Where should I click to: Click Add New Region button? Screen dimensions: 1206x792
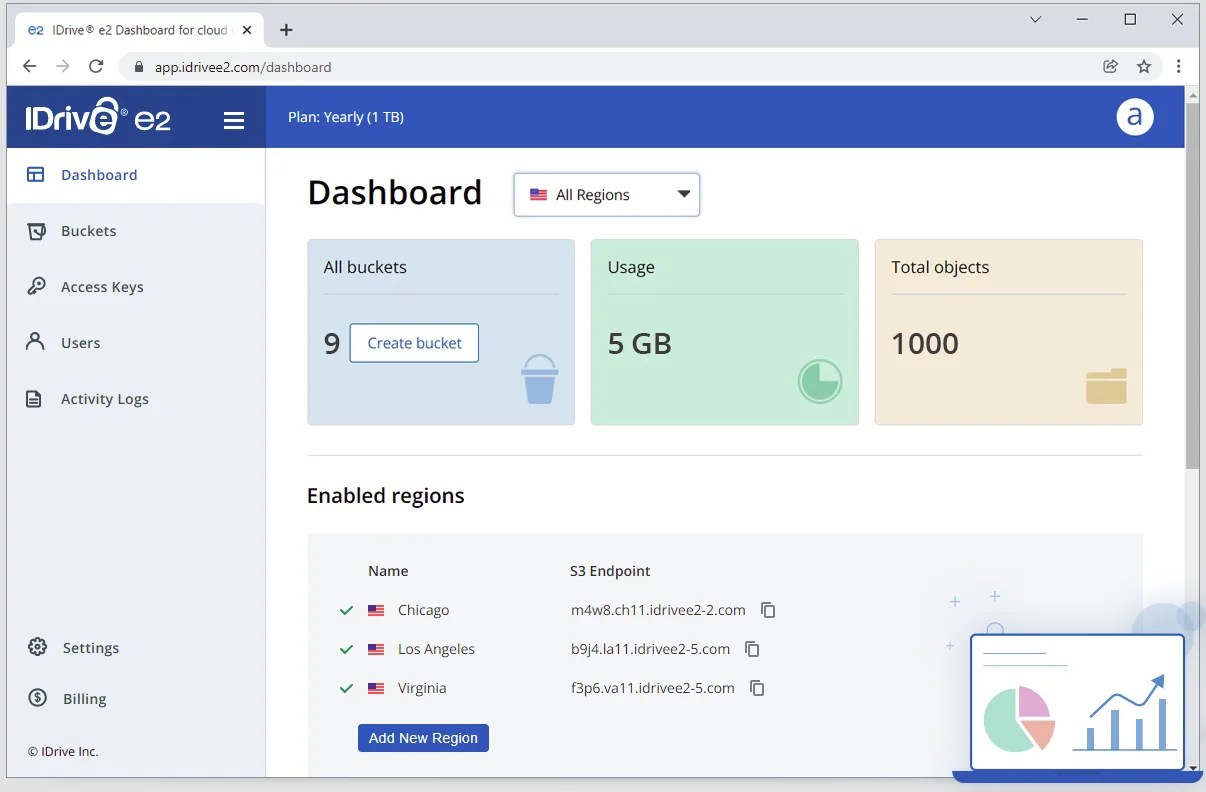click(x=423, y=738)
